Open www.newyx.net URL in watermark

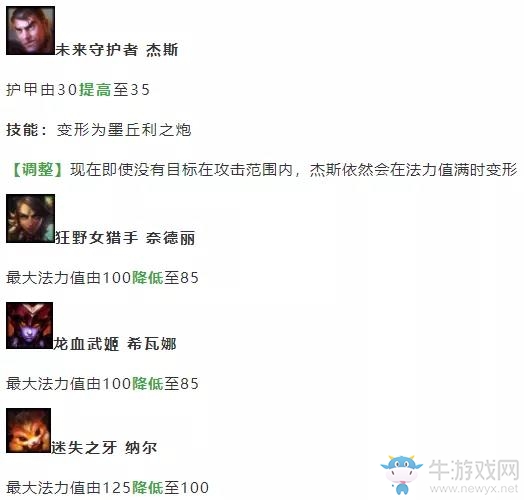click(474, 489)
